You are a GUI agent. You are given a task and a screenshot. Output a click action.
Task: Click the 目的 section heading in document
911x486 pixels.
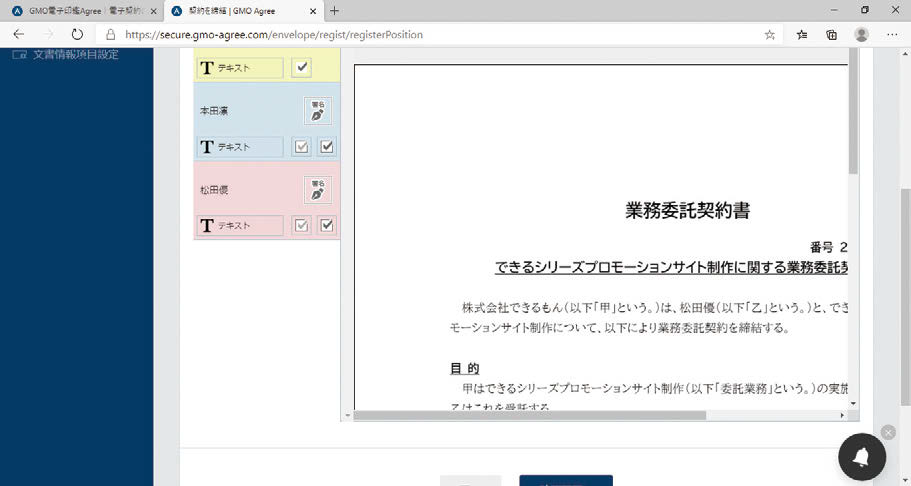[x=465, y=368]
